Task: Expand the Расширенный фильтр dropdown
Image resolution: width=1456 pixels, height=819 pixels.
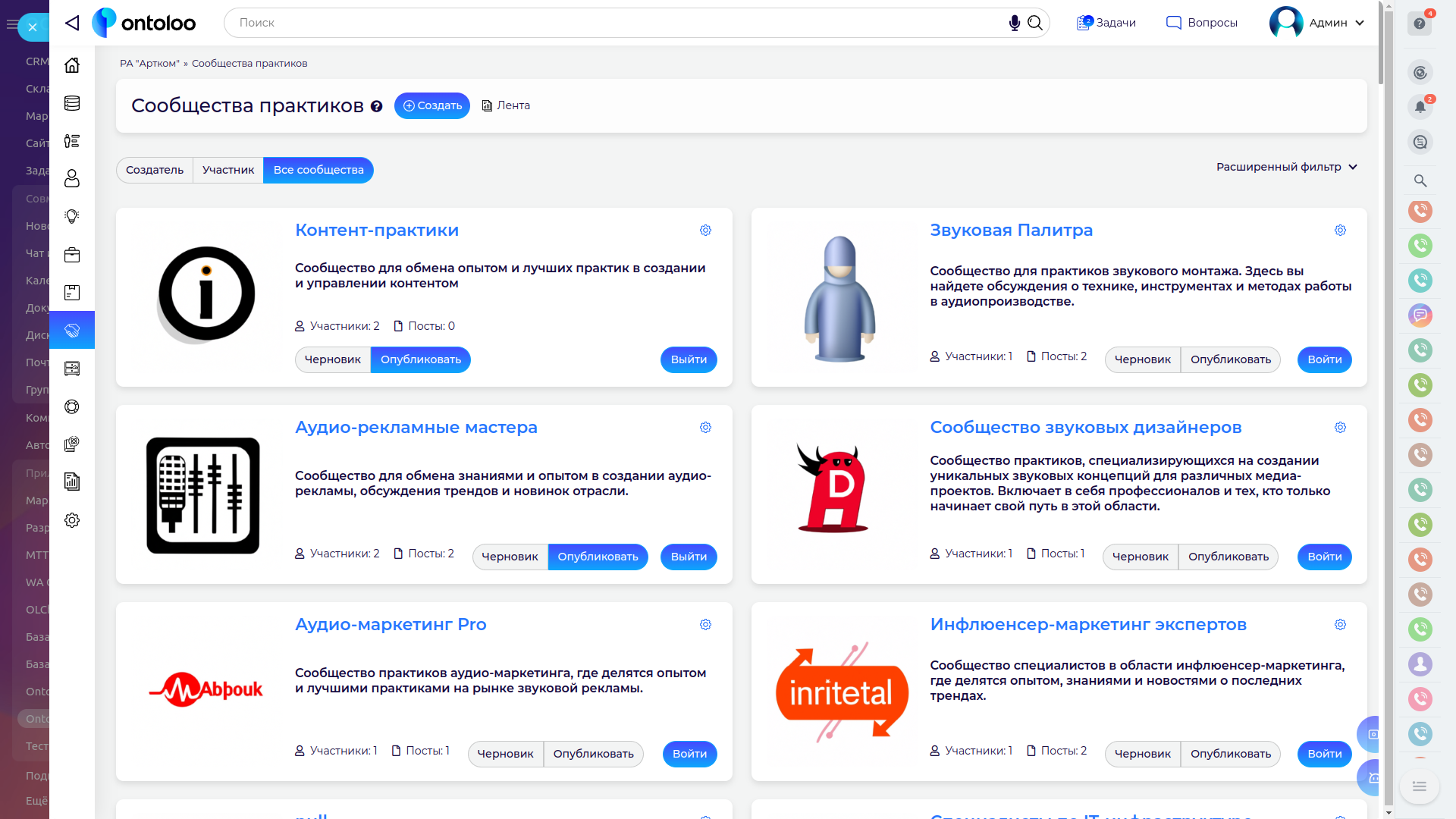Action: pyautogui.click(x=1286, y=167)
